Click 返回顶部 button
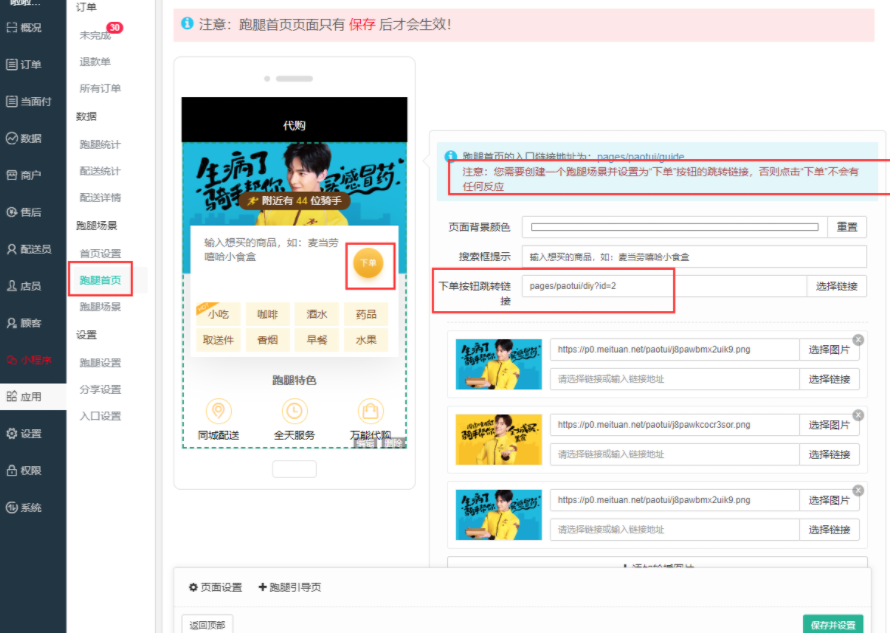Screen dimensions: 890x638 pyautogui.click(x=207, y=624)
